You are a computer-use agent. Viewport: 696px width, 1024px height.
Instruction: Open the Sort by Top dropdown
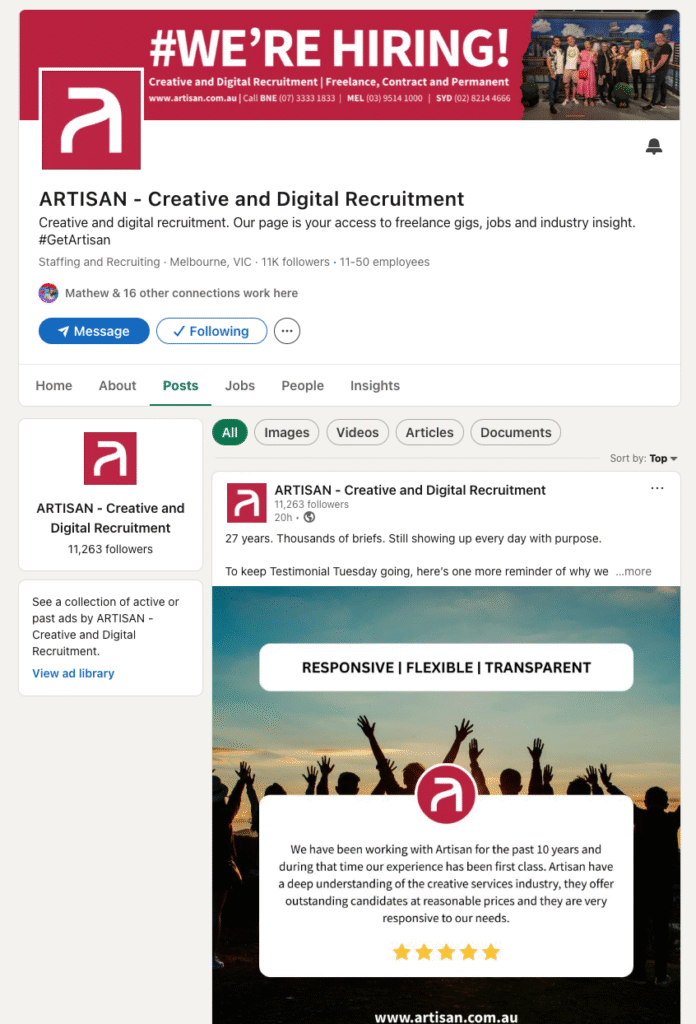[644, 458]
